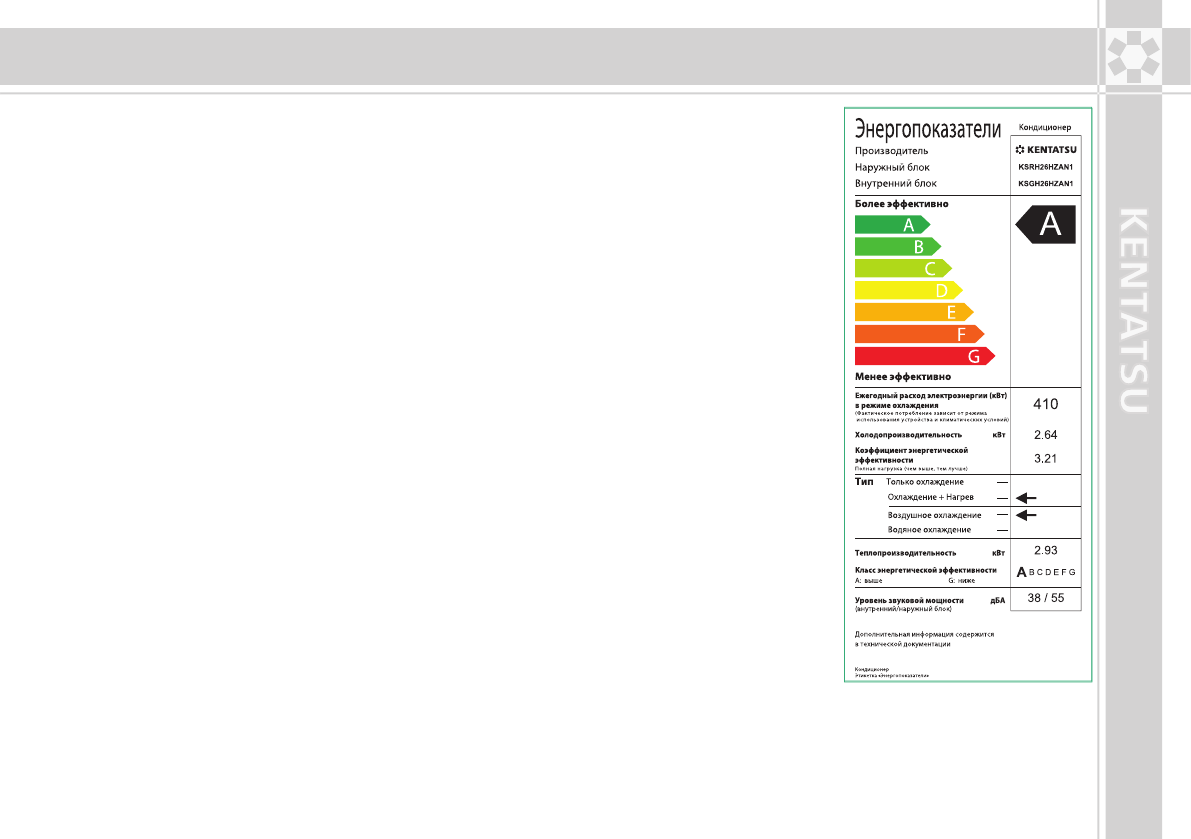Click the heating capacity value 2.93
The width and height of the screenshot is (1191, 839).
click(1045, 550)
